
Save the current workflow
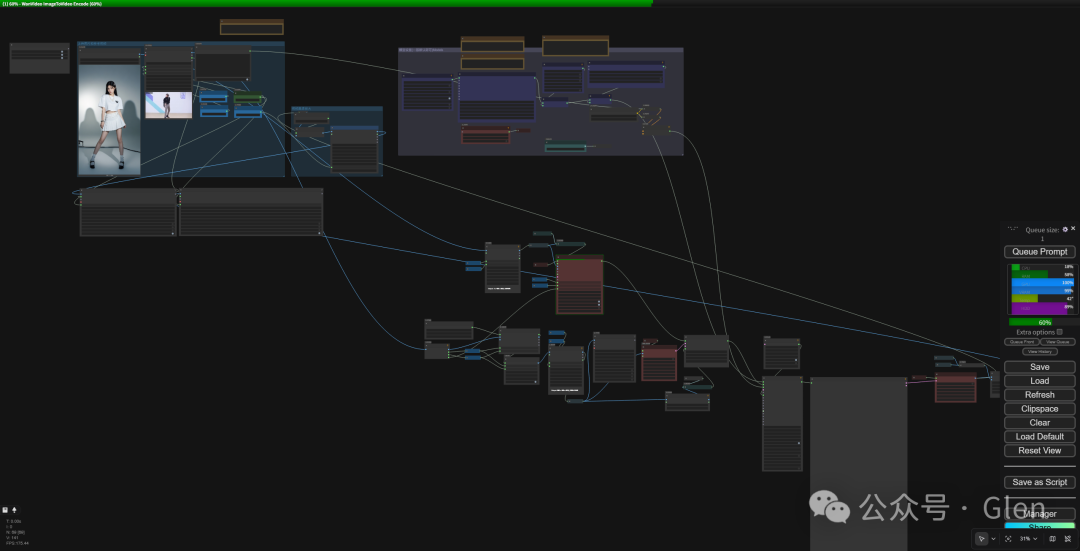pyautogui.click(x=1039, y=367)
